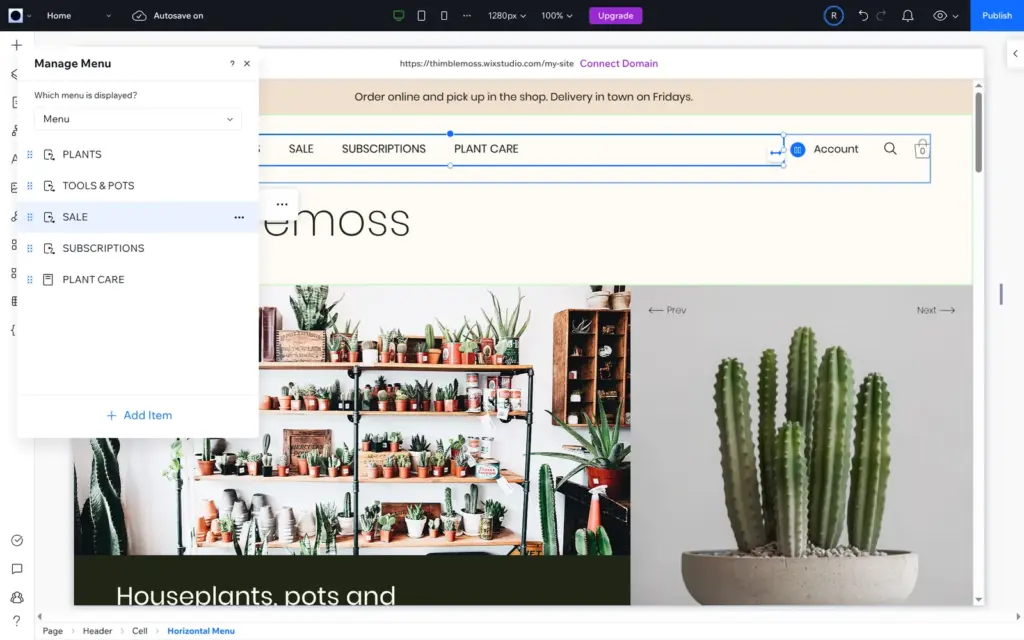The height and width of the screenshot is (640, 1024).
Task: Open the 'Which menu is displayed' Menu dropdown
Action: 138,119
